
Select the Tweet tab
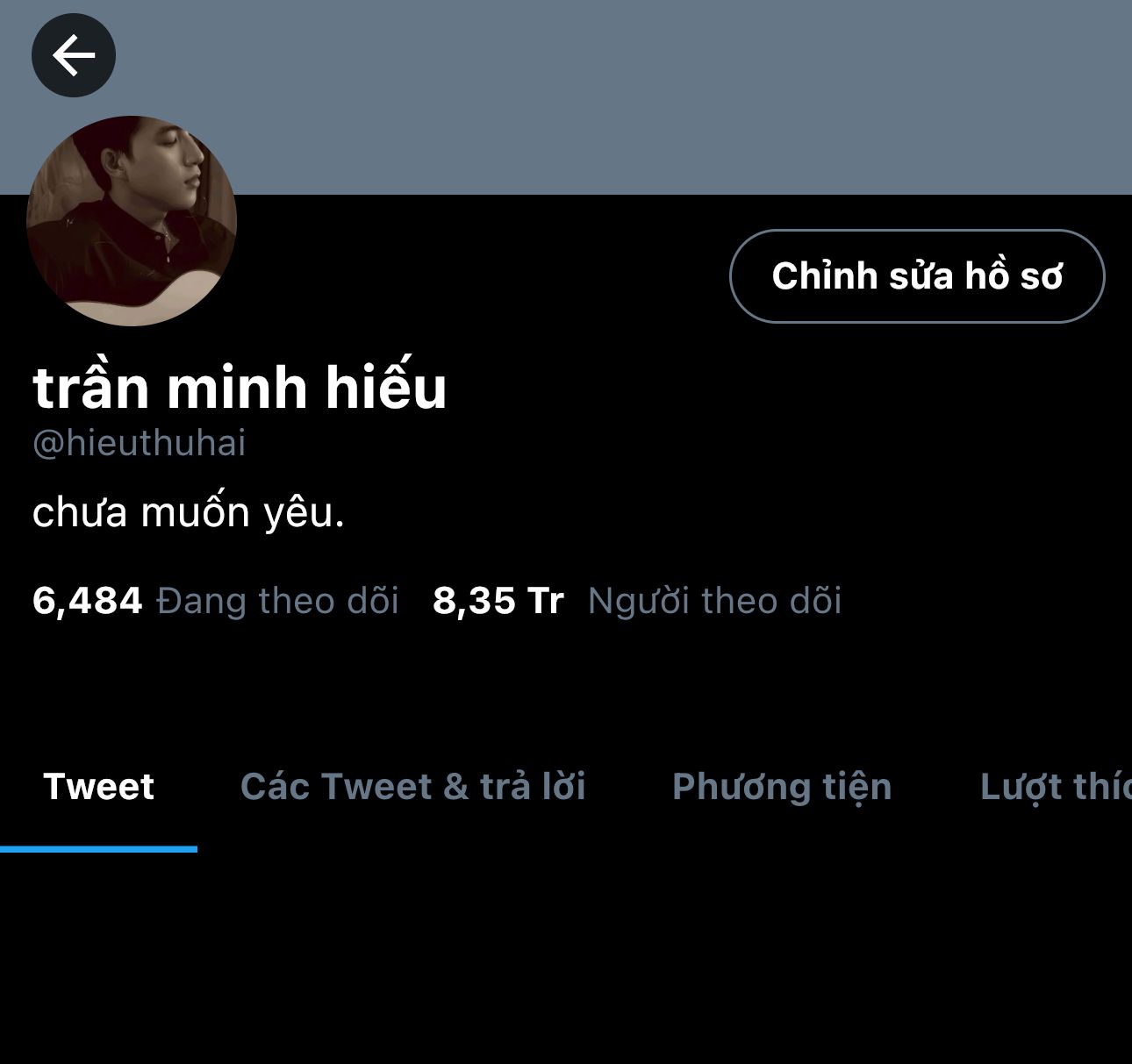coord(98,786)
